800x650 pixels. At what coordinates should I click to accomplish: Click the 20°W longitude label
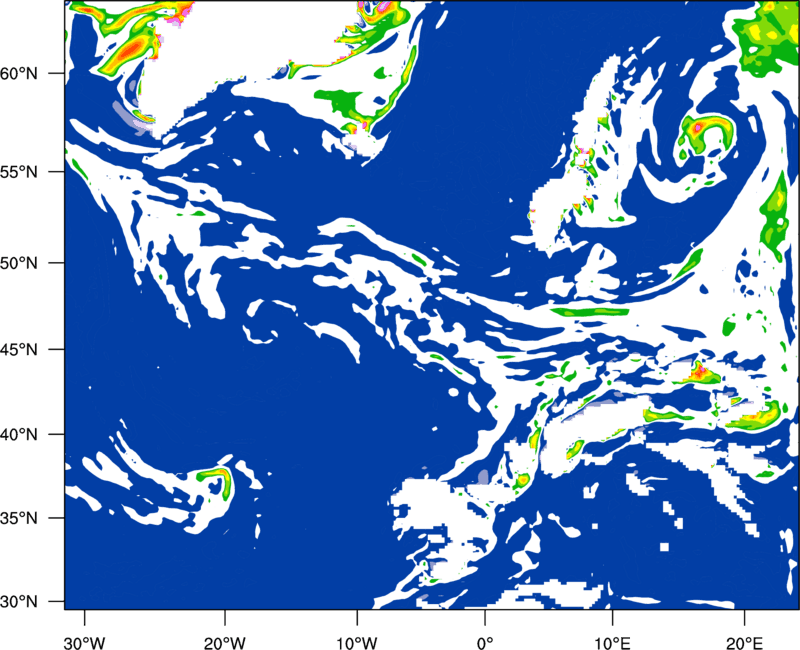pos(224,643)
